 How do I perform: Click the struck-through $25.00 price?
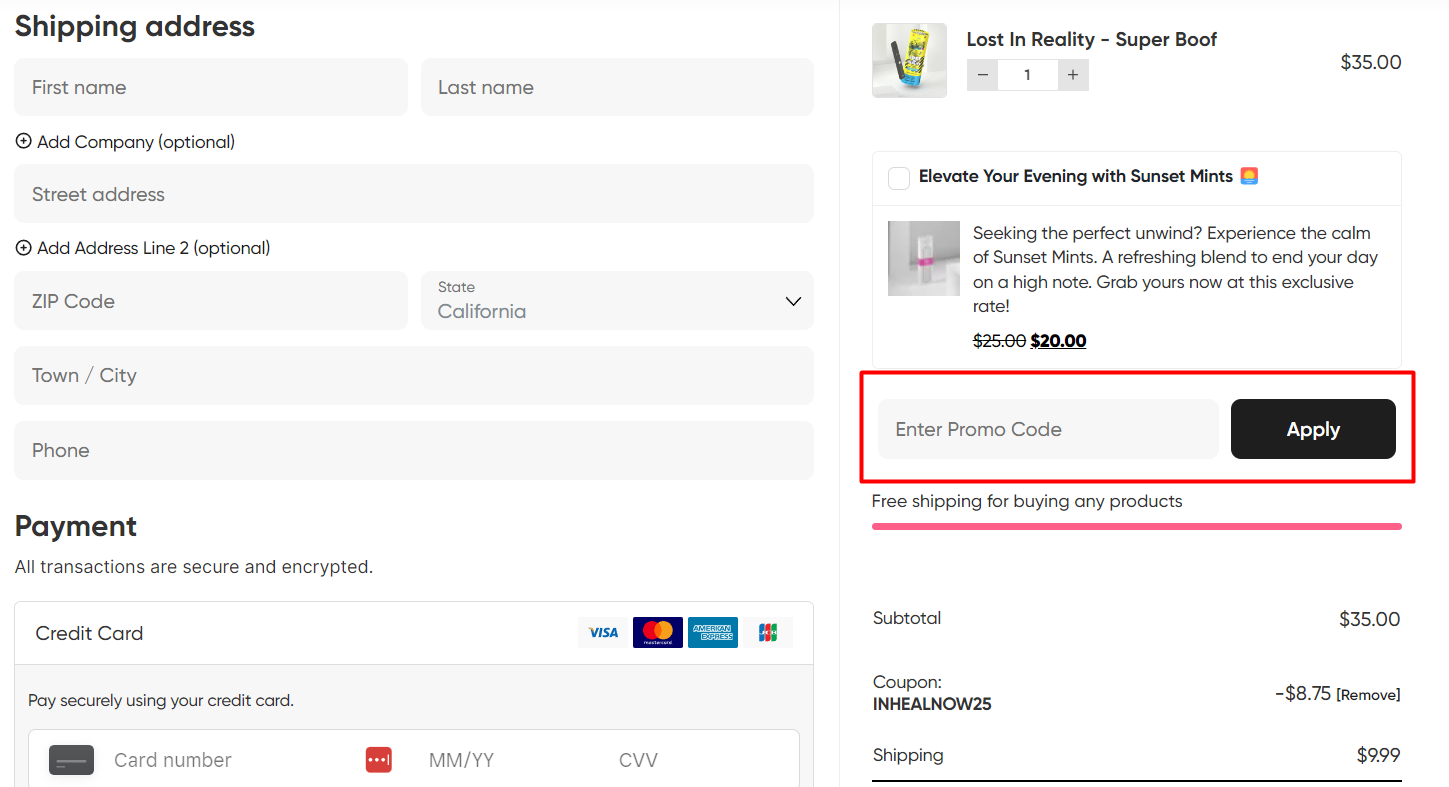pyautogui.click(x=999, y=340)
